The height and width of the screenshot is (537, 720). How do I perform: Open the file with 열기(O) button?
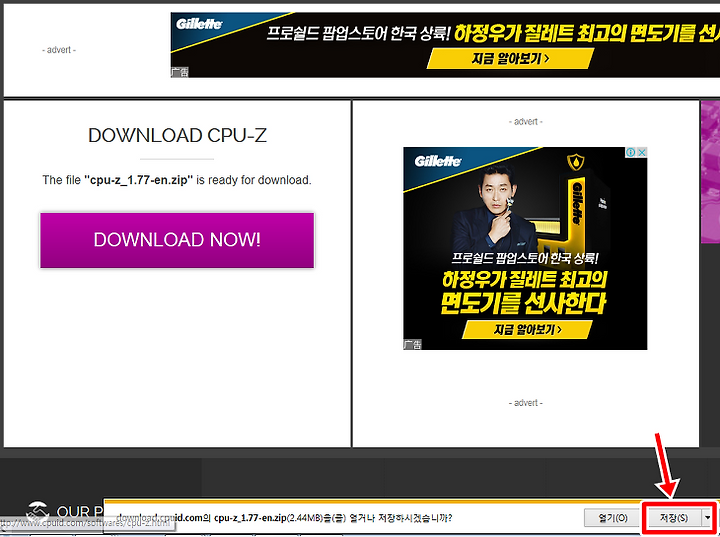[613, 518]
